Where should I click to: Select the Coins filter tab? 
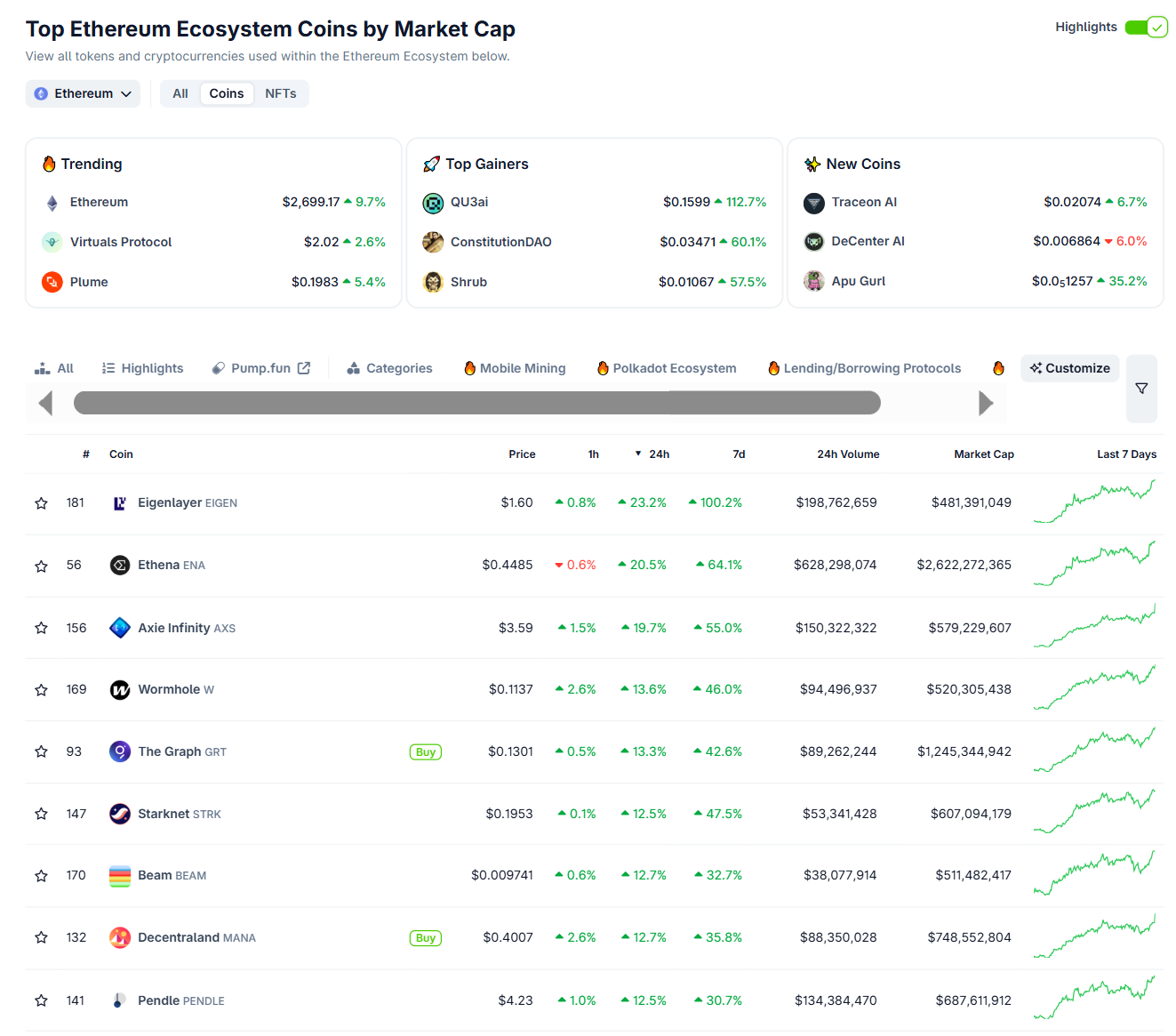click(227, 93)
